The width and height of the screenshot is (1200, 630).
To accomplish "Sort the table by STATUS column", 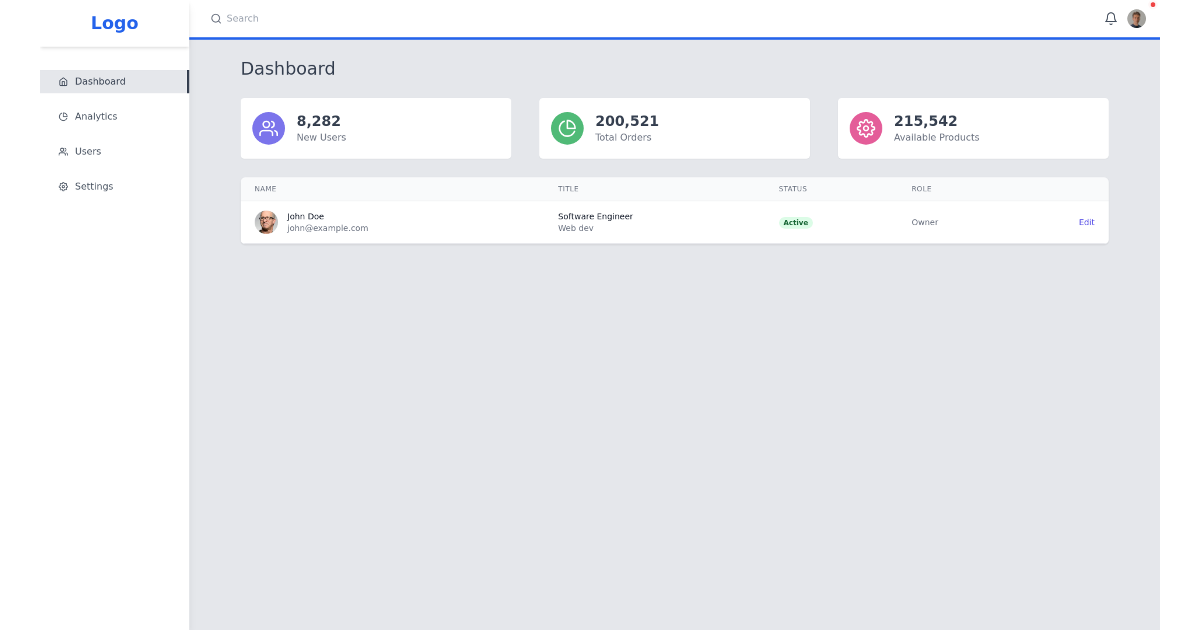I will pyautogui.click(x=792, y=188).
